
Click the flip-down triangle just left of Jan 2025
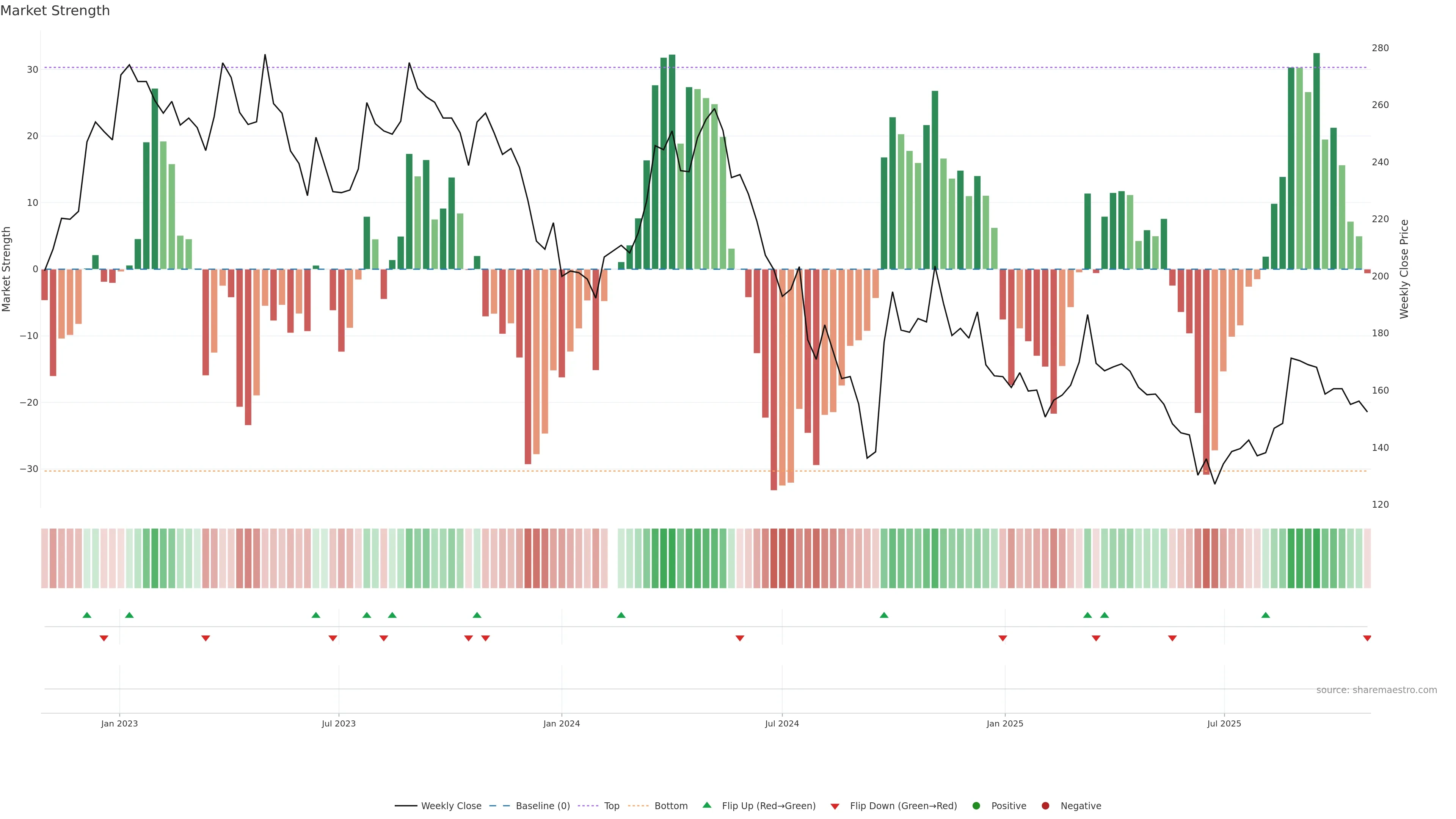click(x=1003, y=638)
